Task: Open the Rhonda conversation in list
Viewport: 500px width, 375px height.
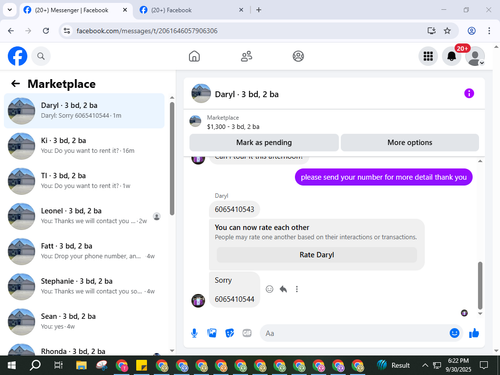Action: (x=84, y=348)
